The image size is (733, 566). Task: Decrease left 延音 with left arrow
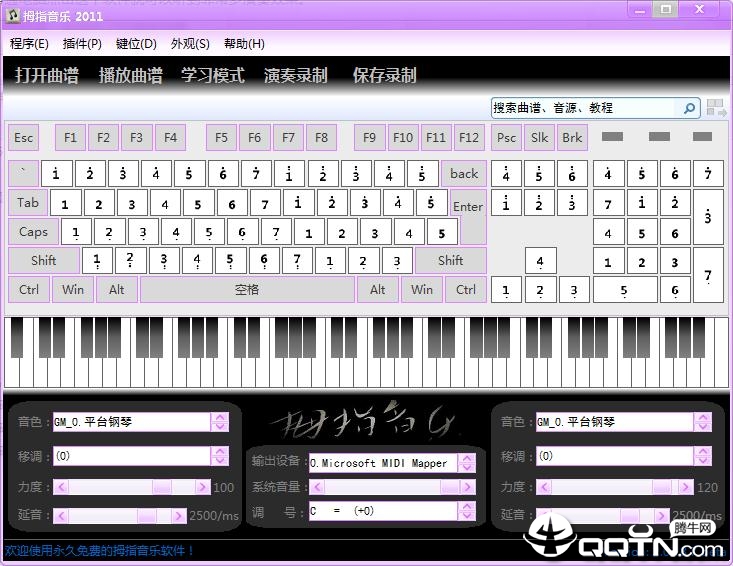[61, 516]
